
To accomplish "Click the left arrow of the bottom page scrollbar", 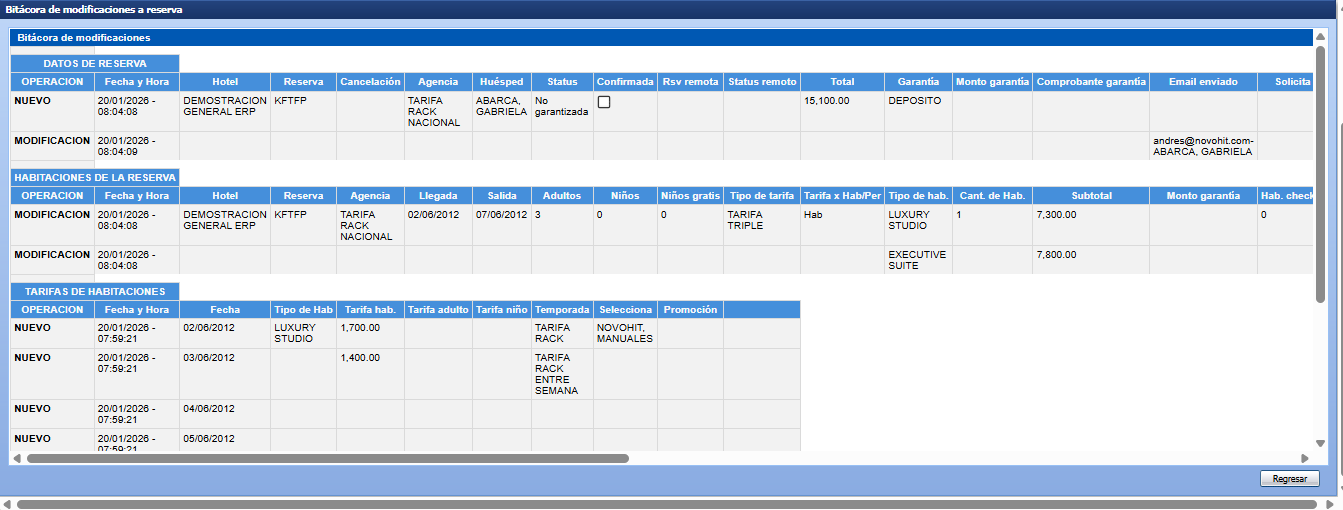I will pyautogui.click(x=7, y=504).
